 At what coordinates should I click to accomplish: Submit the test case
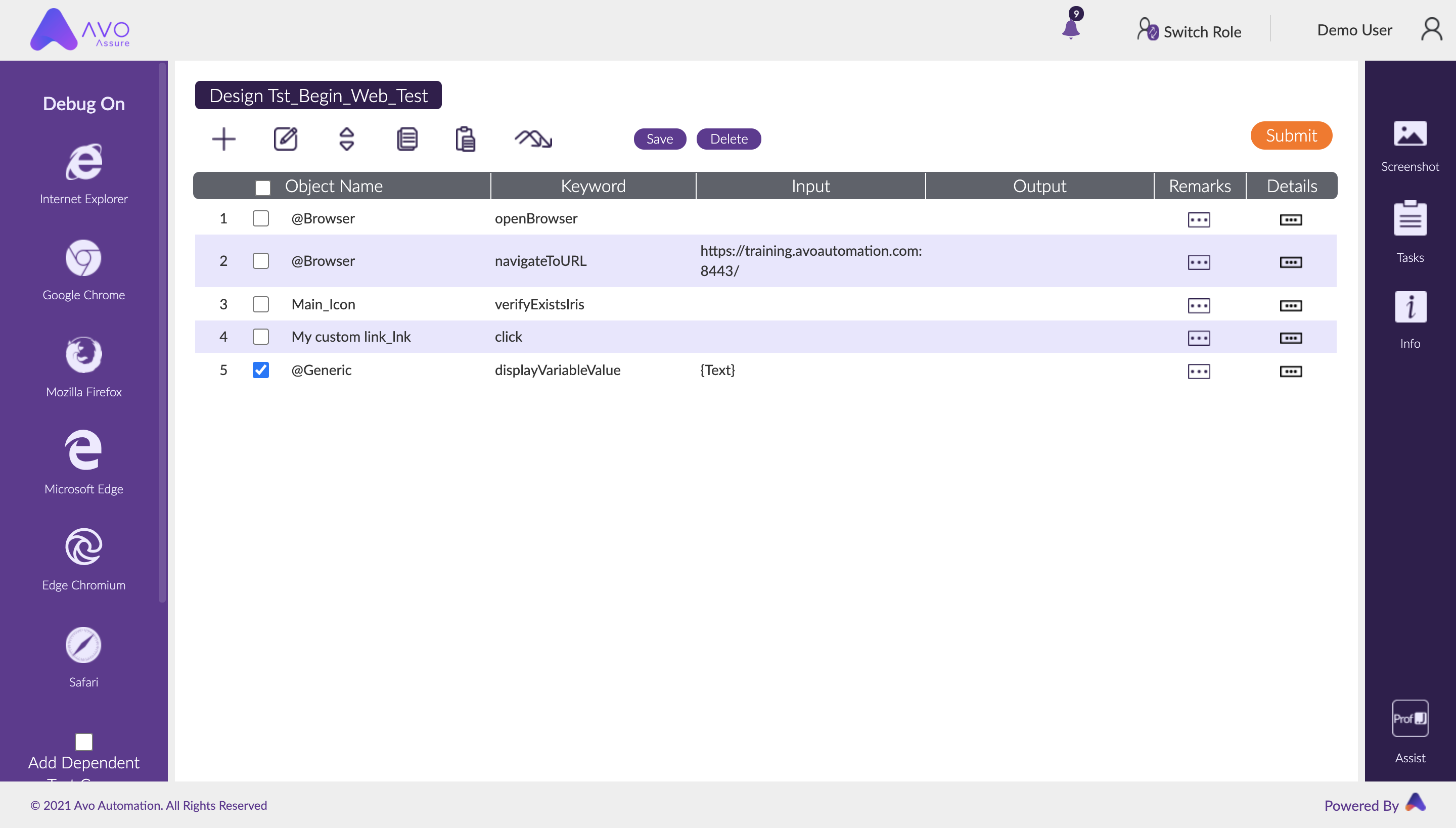(1291, 135)
